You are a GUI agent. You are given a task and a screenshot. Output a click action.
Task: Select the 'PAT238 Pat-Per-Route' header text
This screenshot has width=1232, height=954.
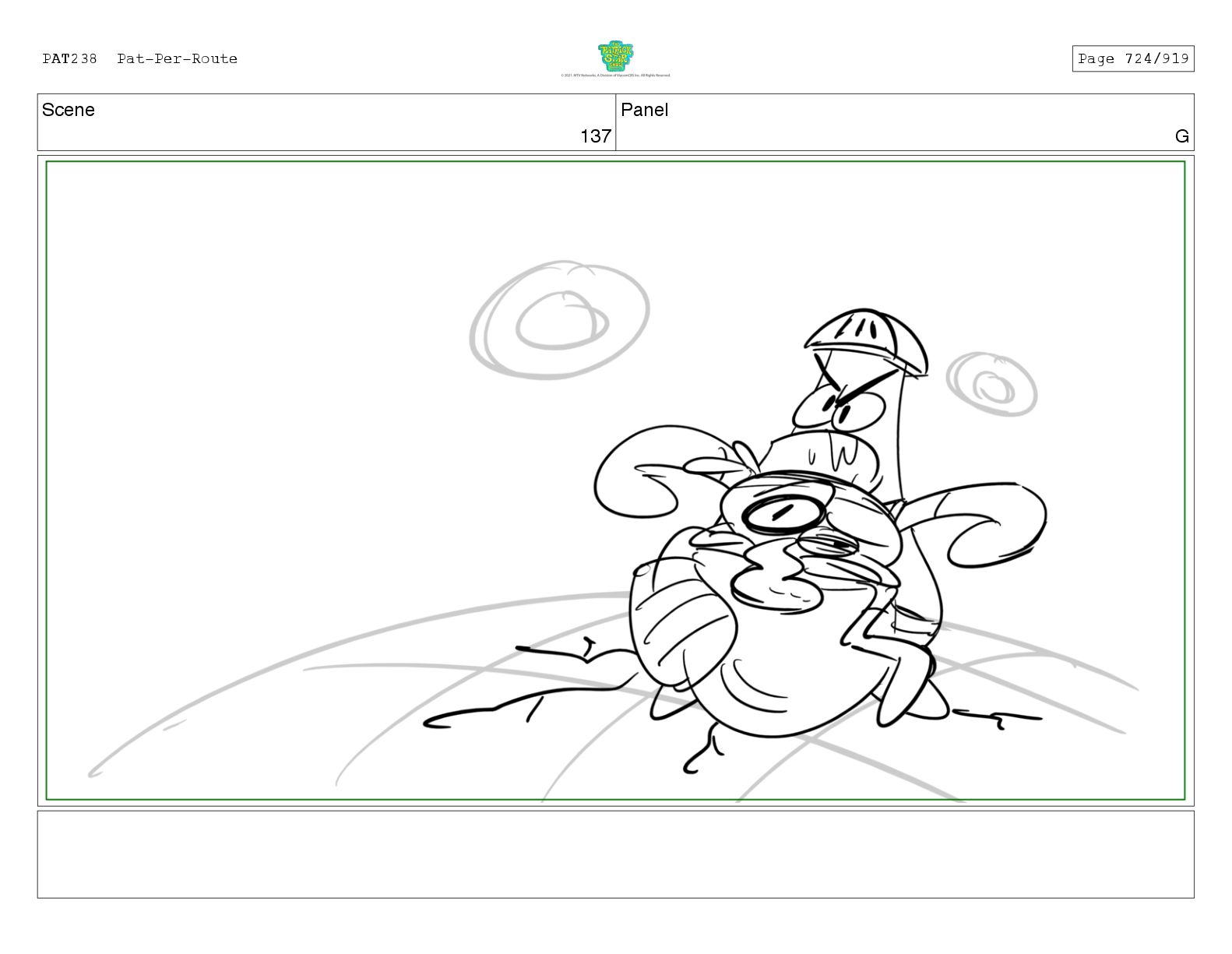[x=140, y=58]
